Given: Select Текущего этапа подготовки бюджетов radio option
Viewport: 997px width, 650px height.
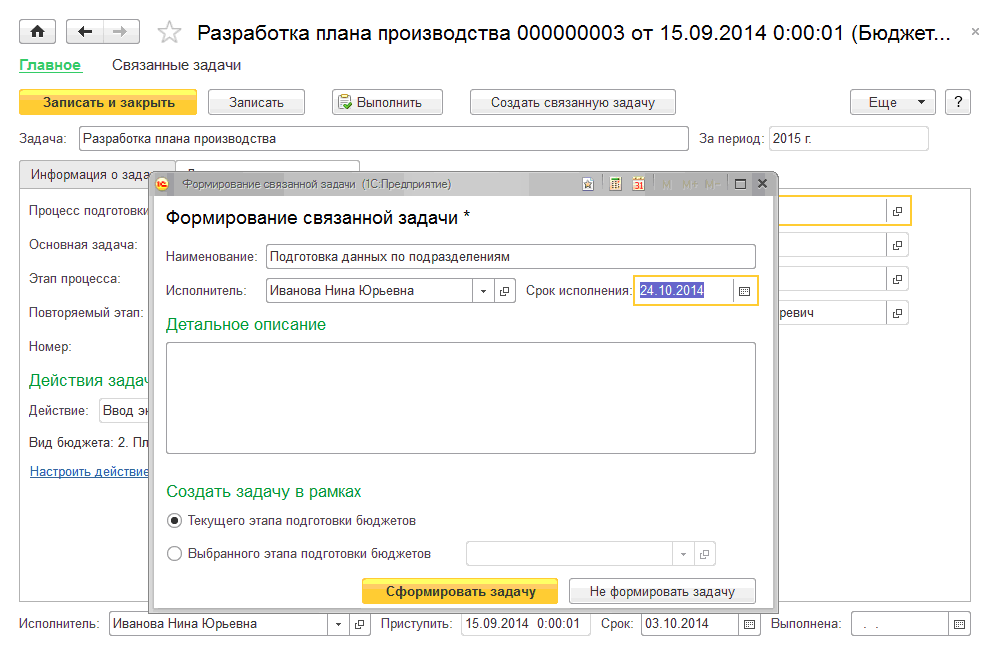Looking at the screenshot, I should [175, 521].
